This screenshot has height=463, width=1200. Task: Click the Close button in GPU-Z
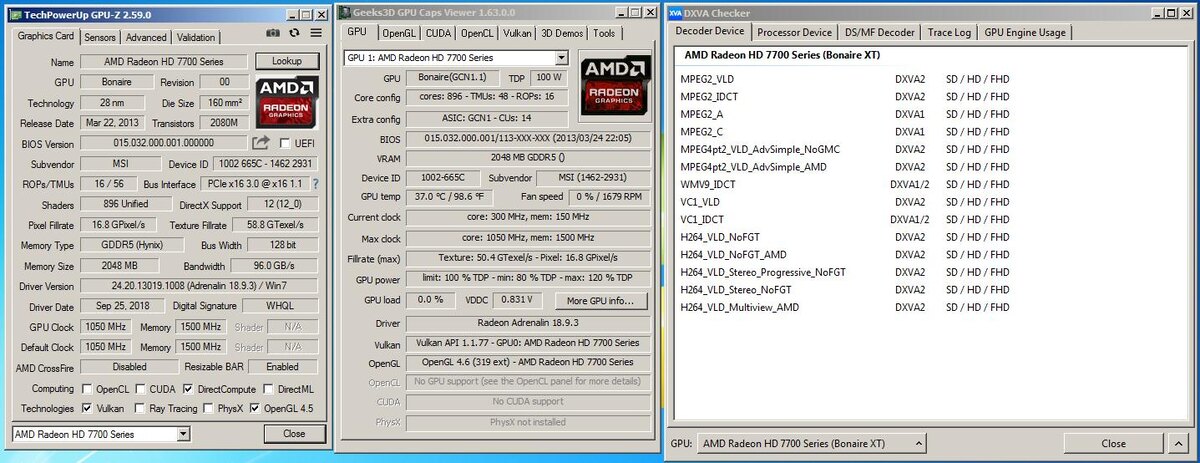click(x=293, y=434)
